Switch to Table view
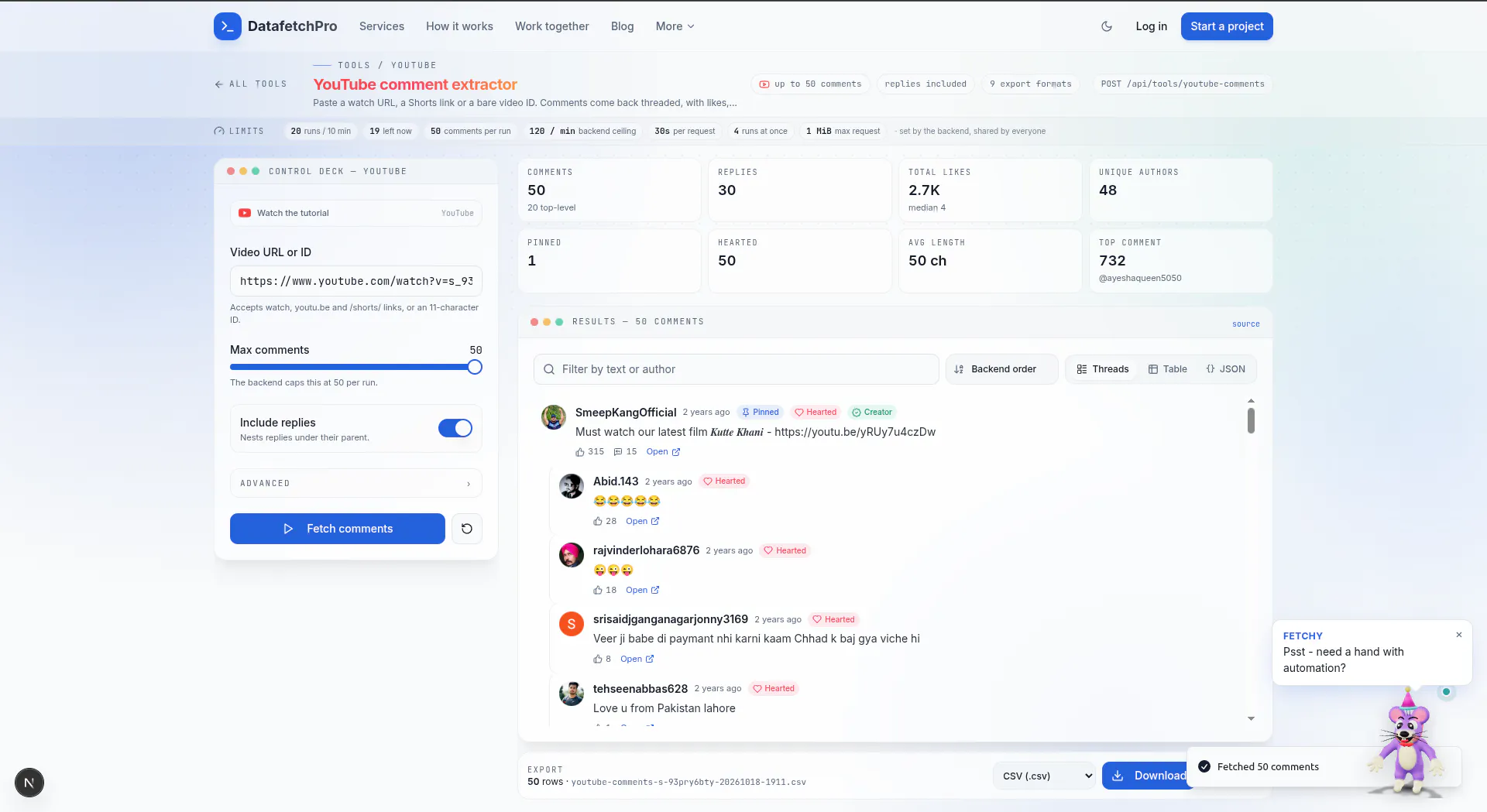 [x=1168, y=369]
